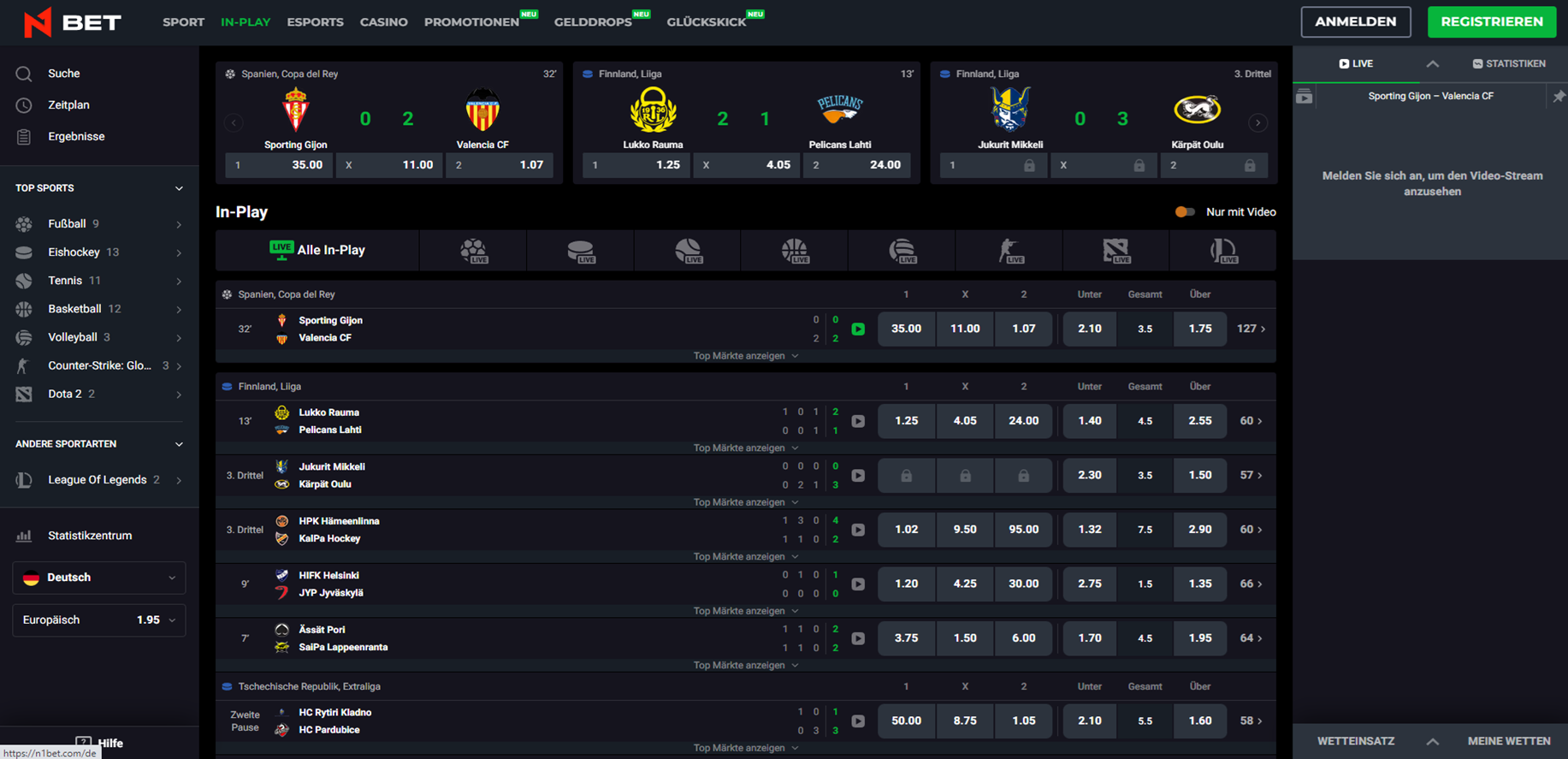Select odds 35.00 for Sporting Gijon row

(x=906, y=329)
